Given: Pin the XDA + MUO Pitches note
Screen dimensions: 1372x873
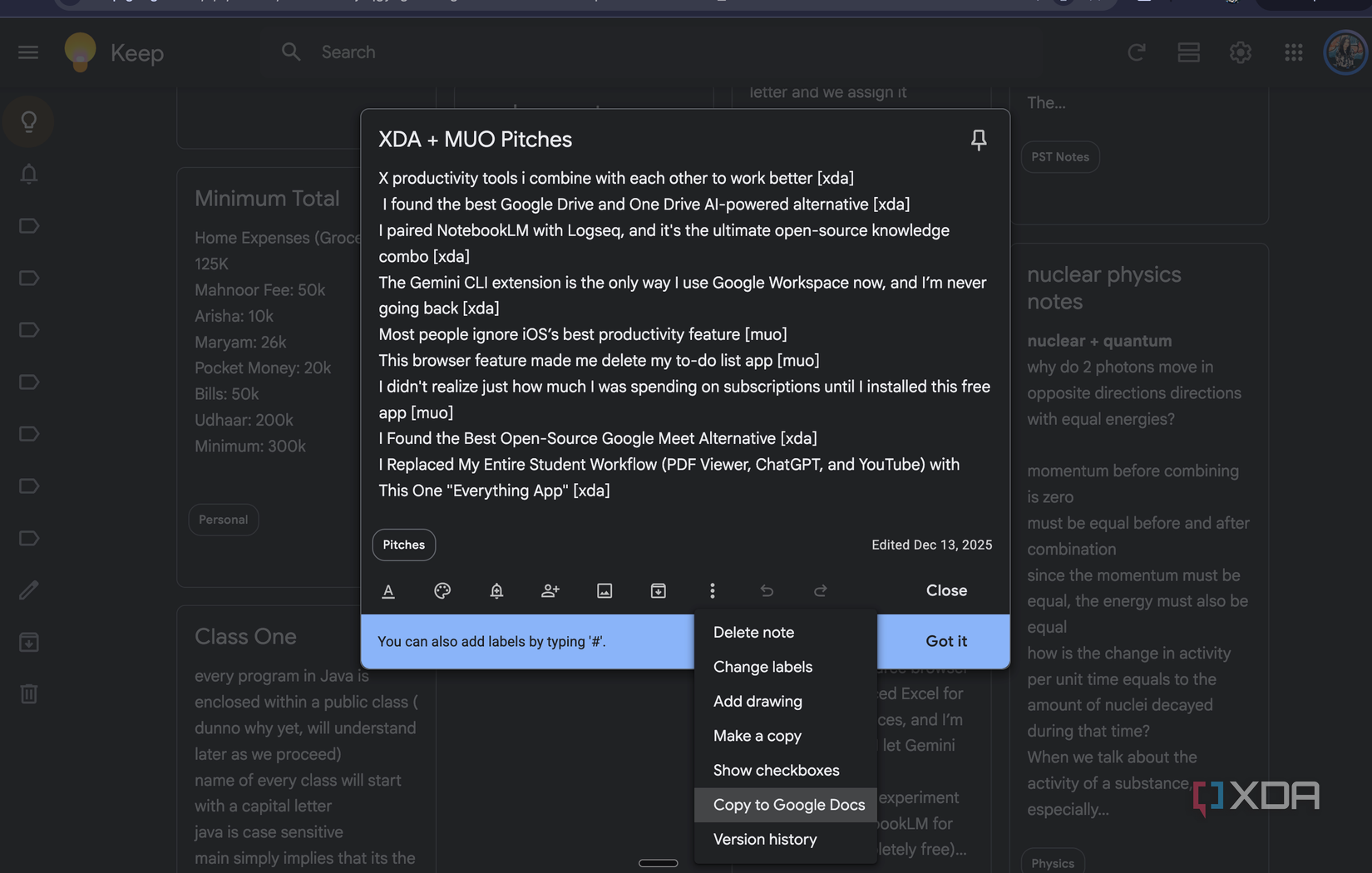Looking at the screenshot, I should click(979, 140).
